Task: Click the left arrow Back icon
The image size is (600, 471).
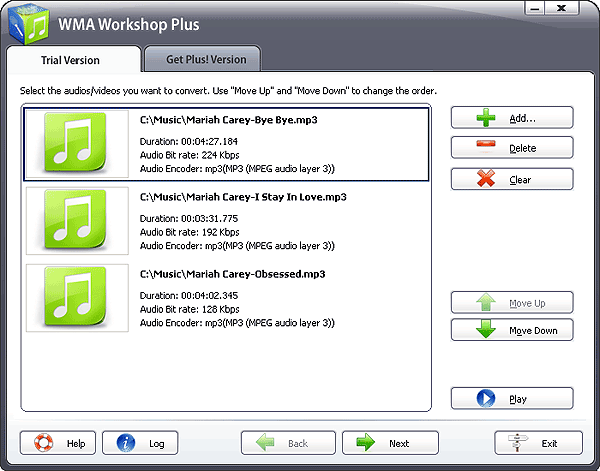Action: (x=265, y=443)
